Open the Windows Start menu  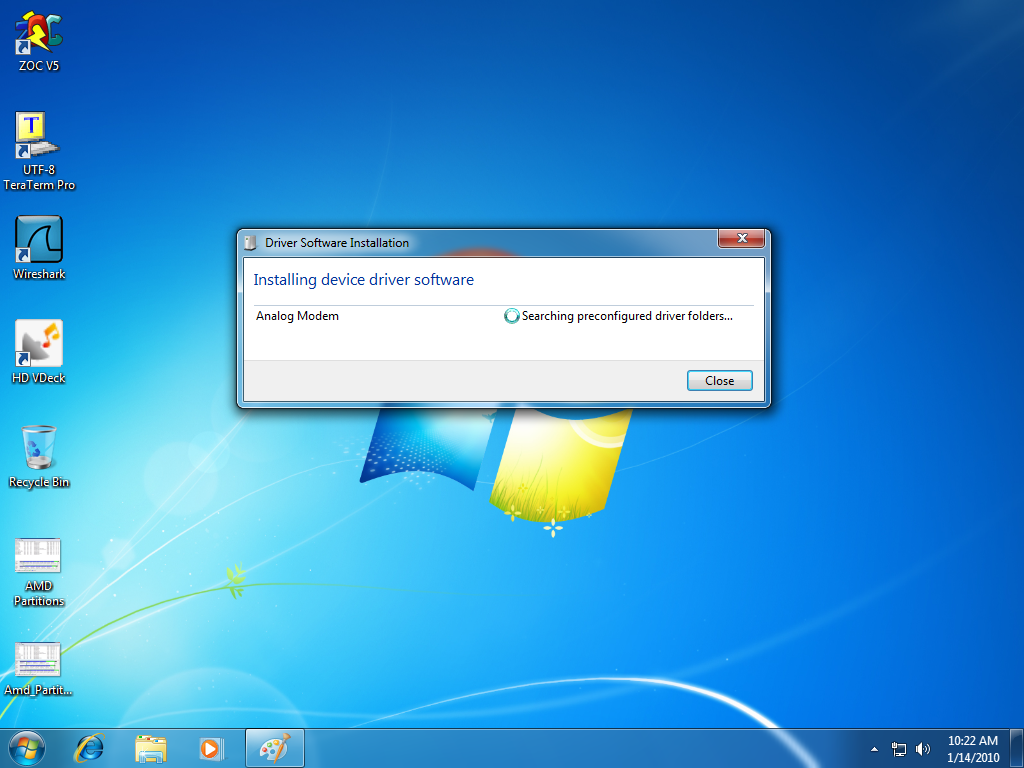27,748
